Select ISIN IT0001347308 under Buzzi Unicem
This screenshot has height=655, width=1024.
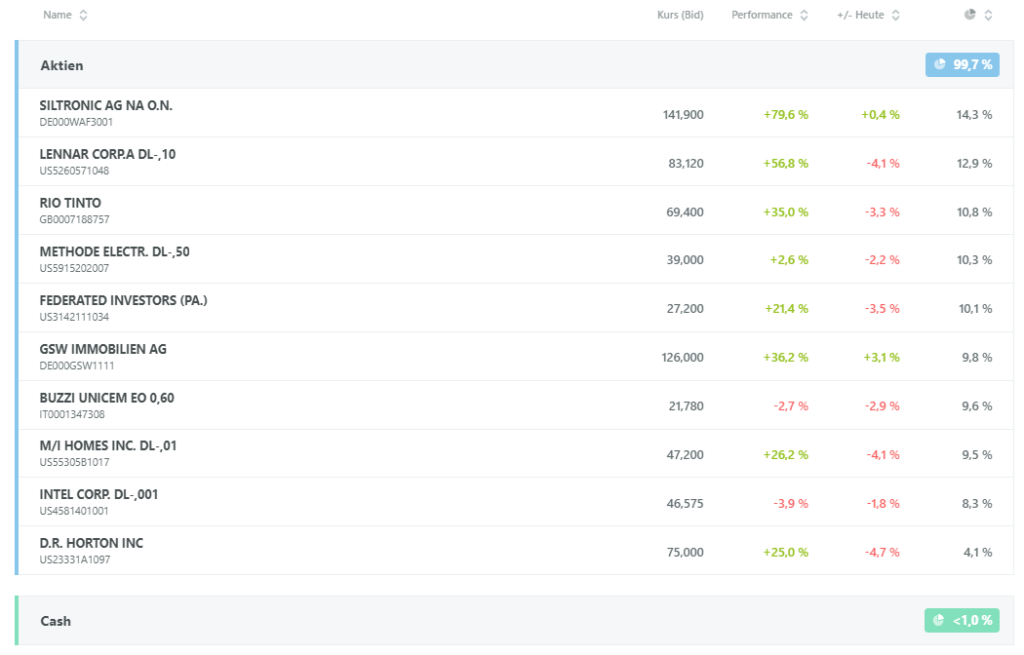point(72,415)
